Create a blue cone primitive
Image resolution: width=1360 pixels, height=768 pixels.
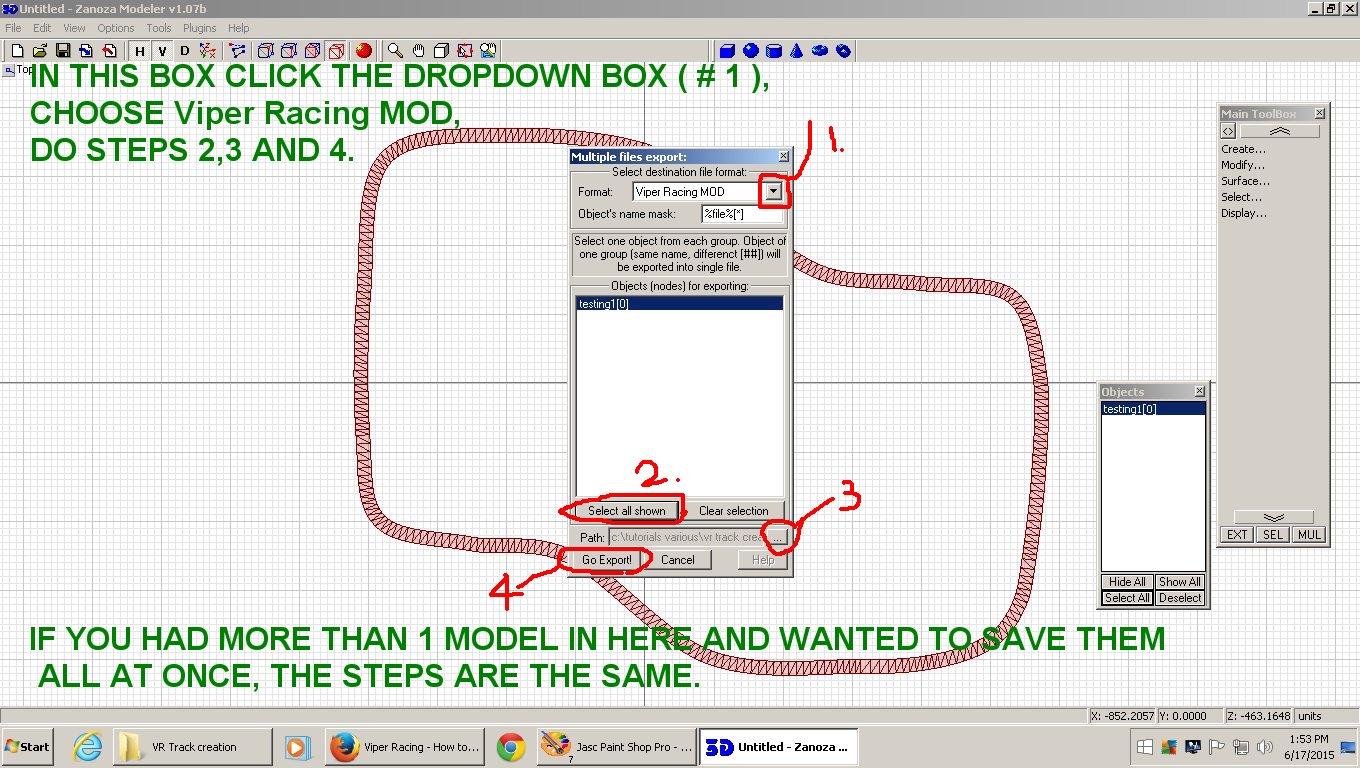[x=796, y=50]
